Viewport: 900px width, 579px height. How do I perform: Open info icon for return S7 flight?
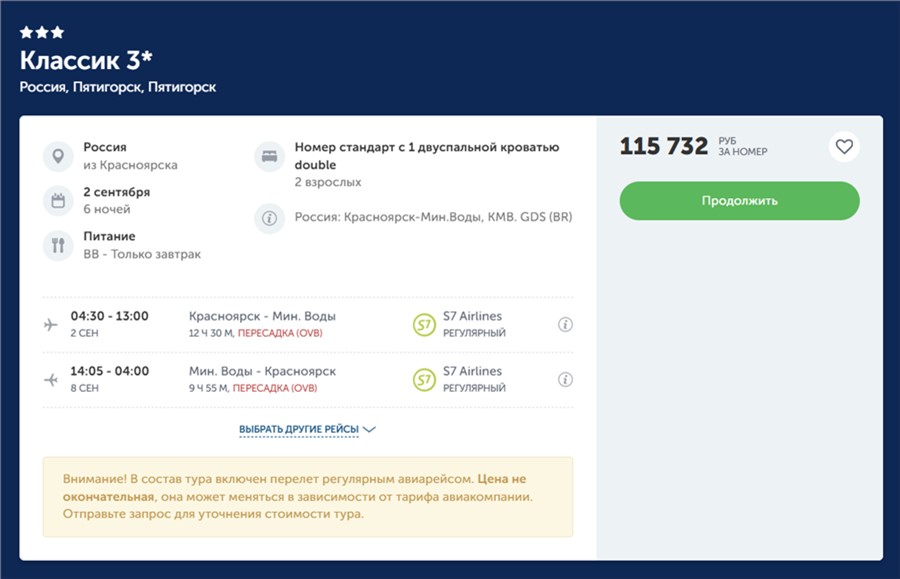click(x=565, y=379)
